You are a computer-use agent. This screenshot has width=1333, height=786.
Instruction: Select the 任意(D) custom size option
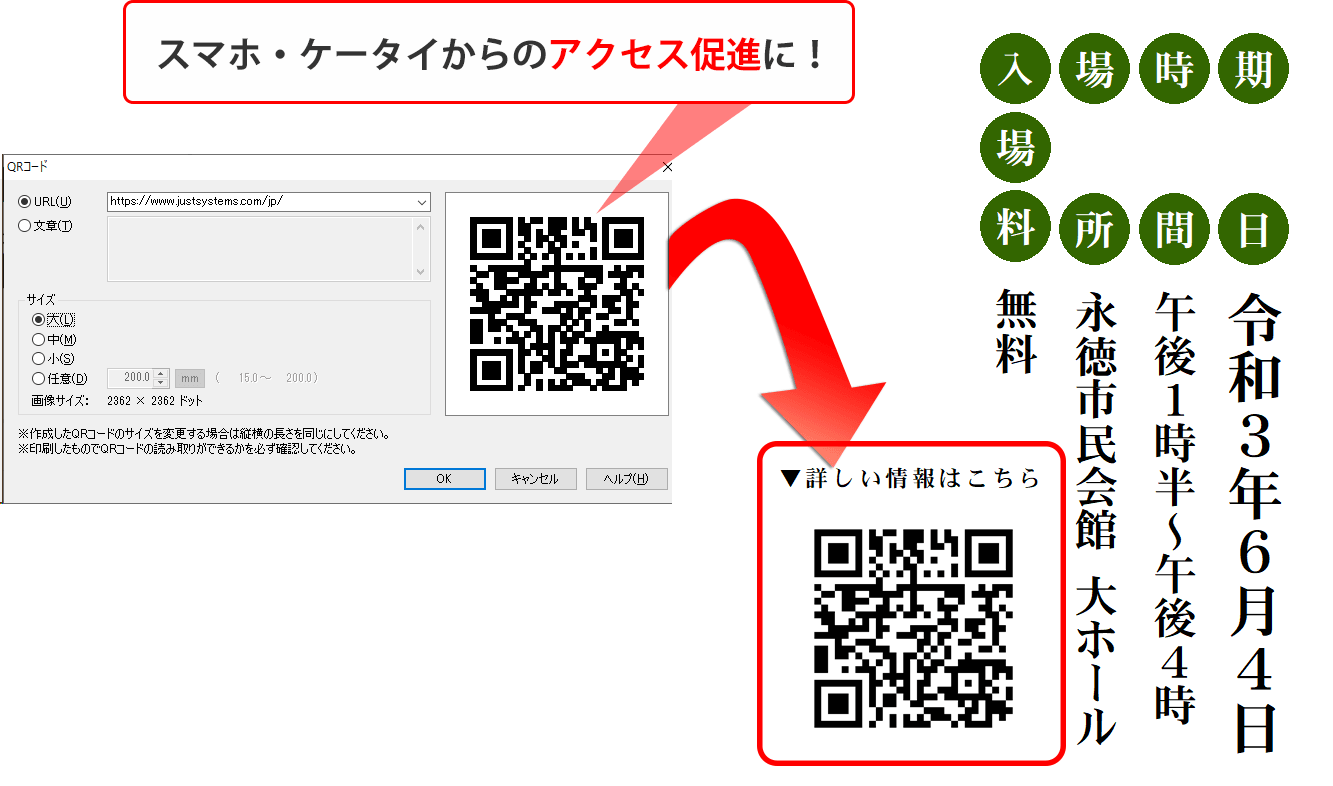pyautogui.click(x=39, y=379)
